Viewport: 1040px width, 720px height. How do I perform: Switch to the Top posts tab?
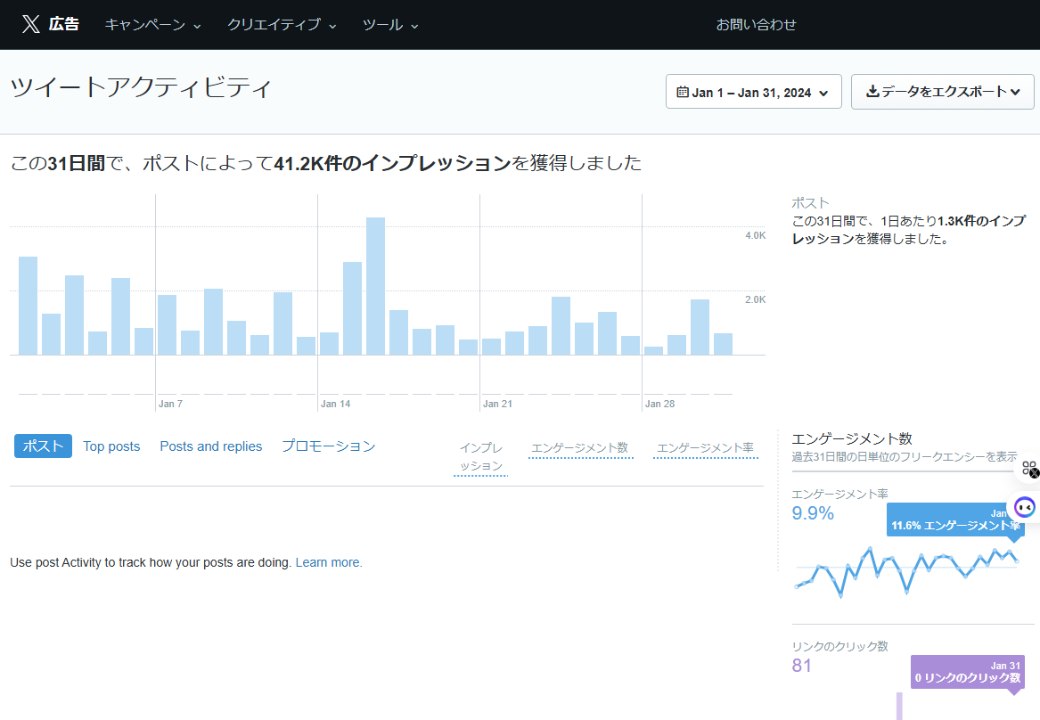tap(112, 446)
